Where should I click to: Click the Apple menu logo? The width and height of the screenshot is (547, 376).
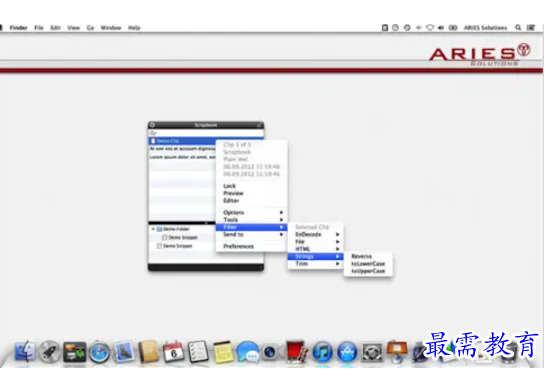click(1, 28)
